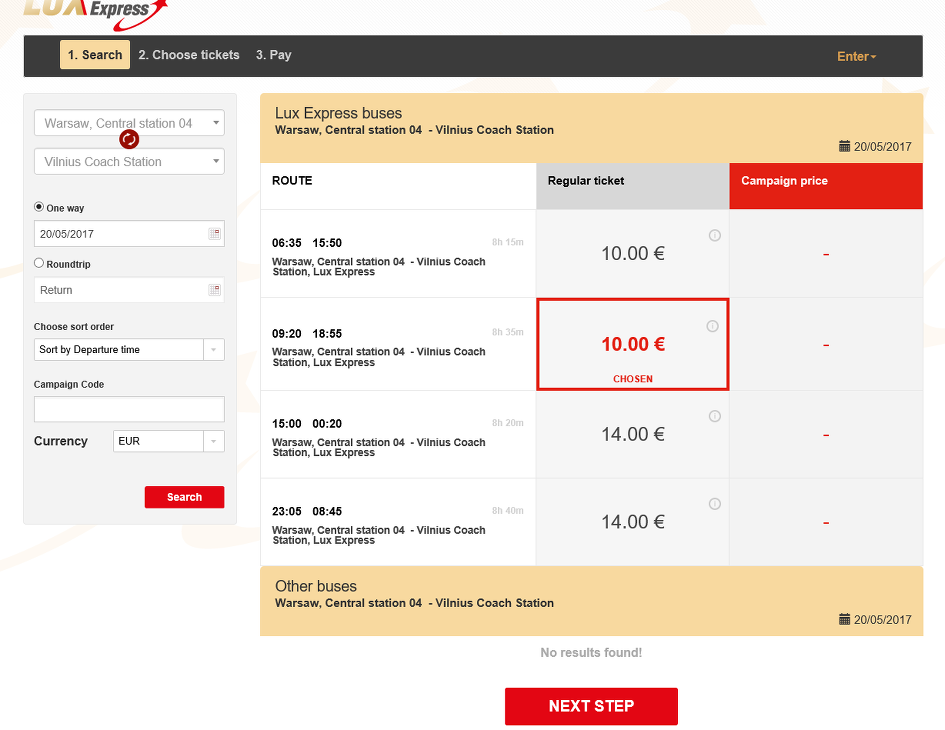Image resolution: width=945 pixels, height=730 pixels.
Task: Show info icon for 23:05 departure ticket
Action: coord(715,504)
